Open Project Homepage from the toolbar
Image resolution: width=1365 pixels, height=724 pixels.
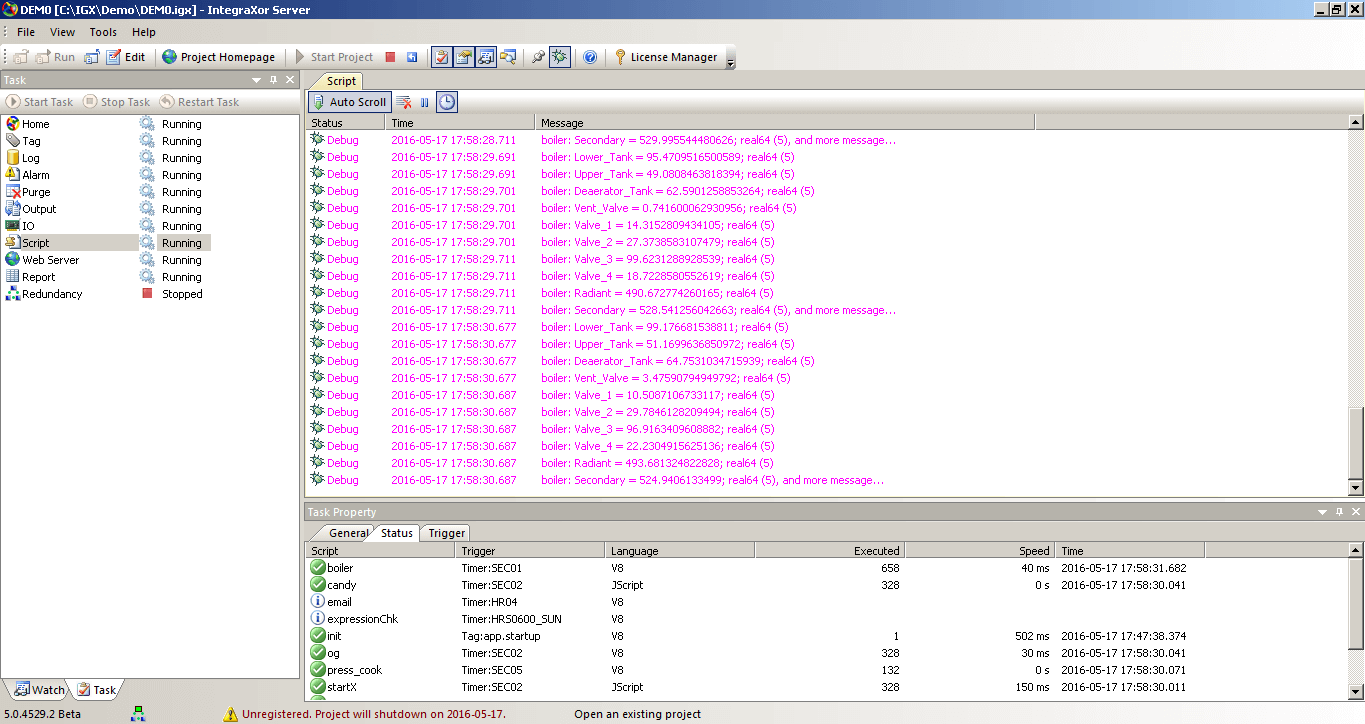[x=218, y=57]
